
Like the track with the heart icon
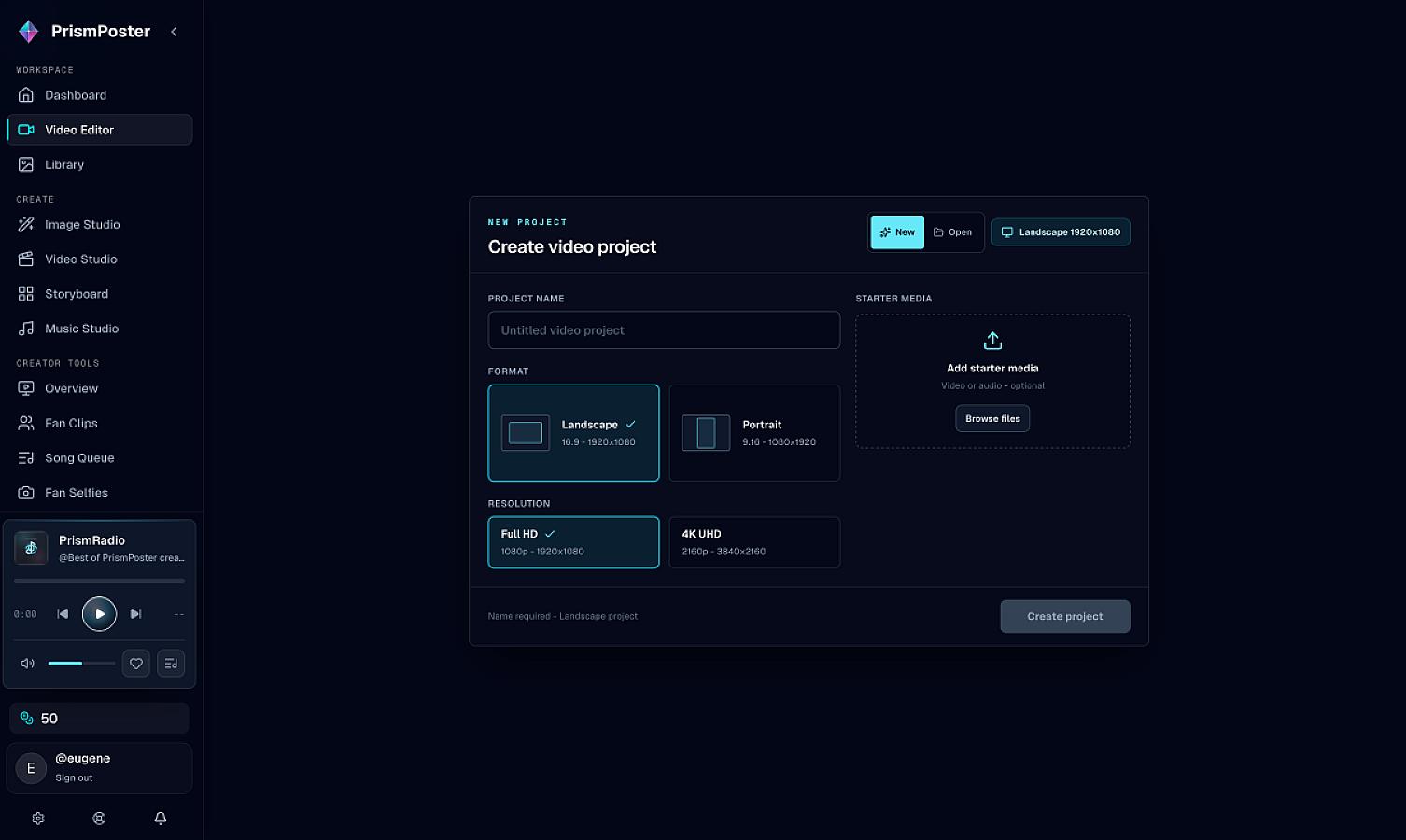(x=136, y=664)
